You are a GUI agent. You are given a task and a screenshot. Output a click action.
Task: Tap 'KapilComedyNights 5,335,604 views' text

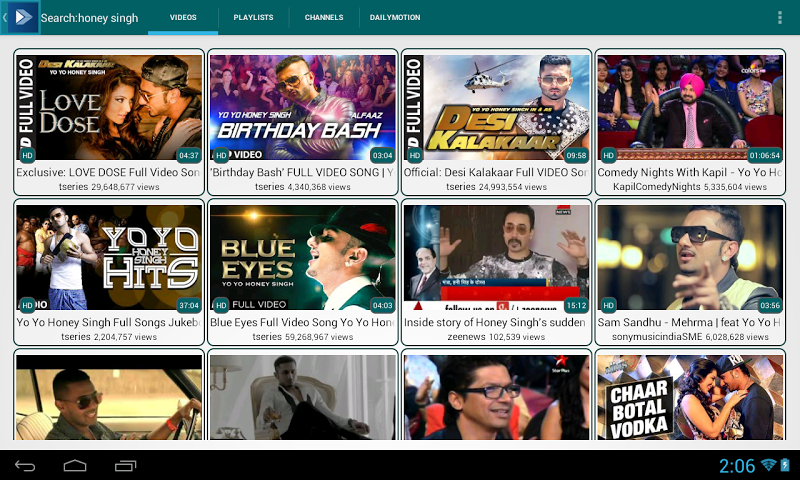(x=690, y=187)
